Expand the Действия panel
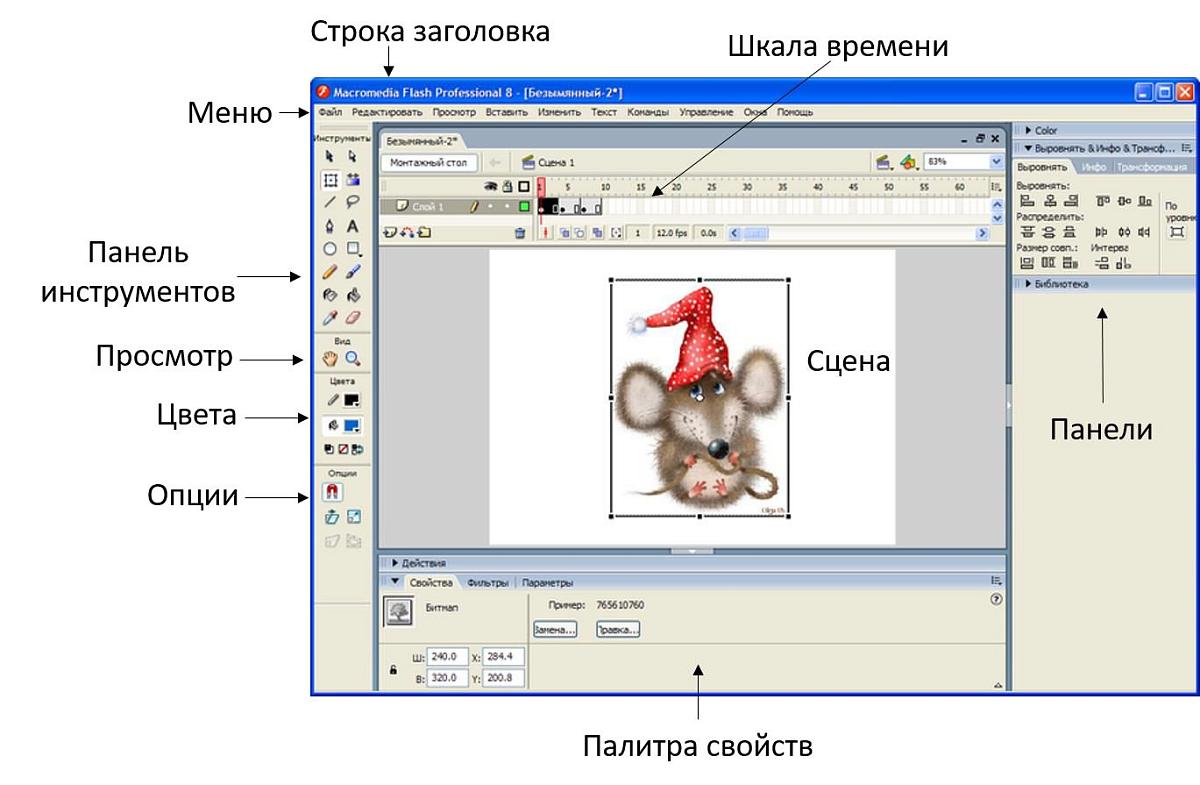 click(x=394, y=563)
